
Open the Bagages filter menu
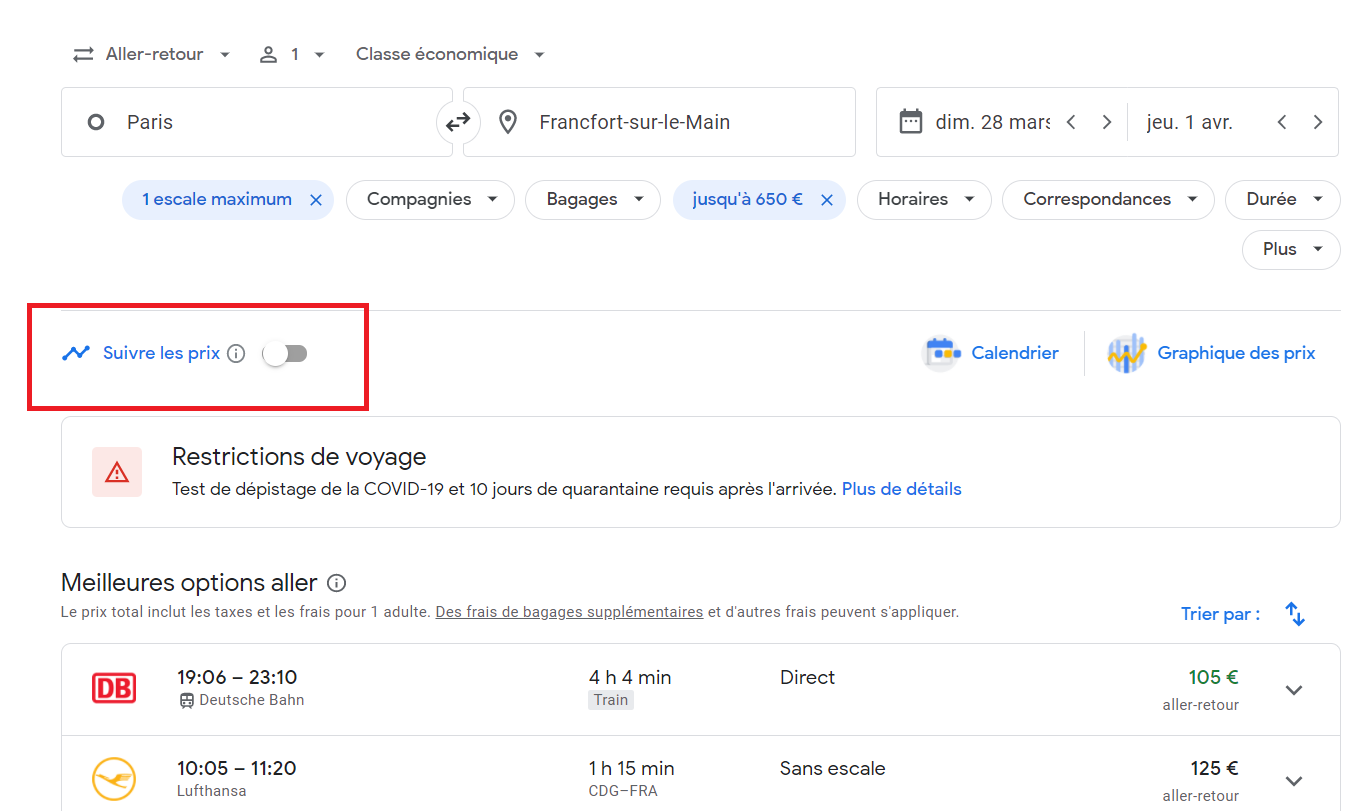[x=593, y=200]
